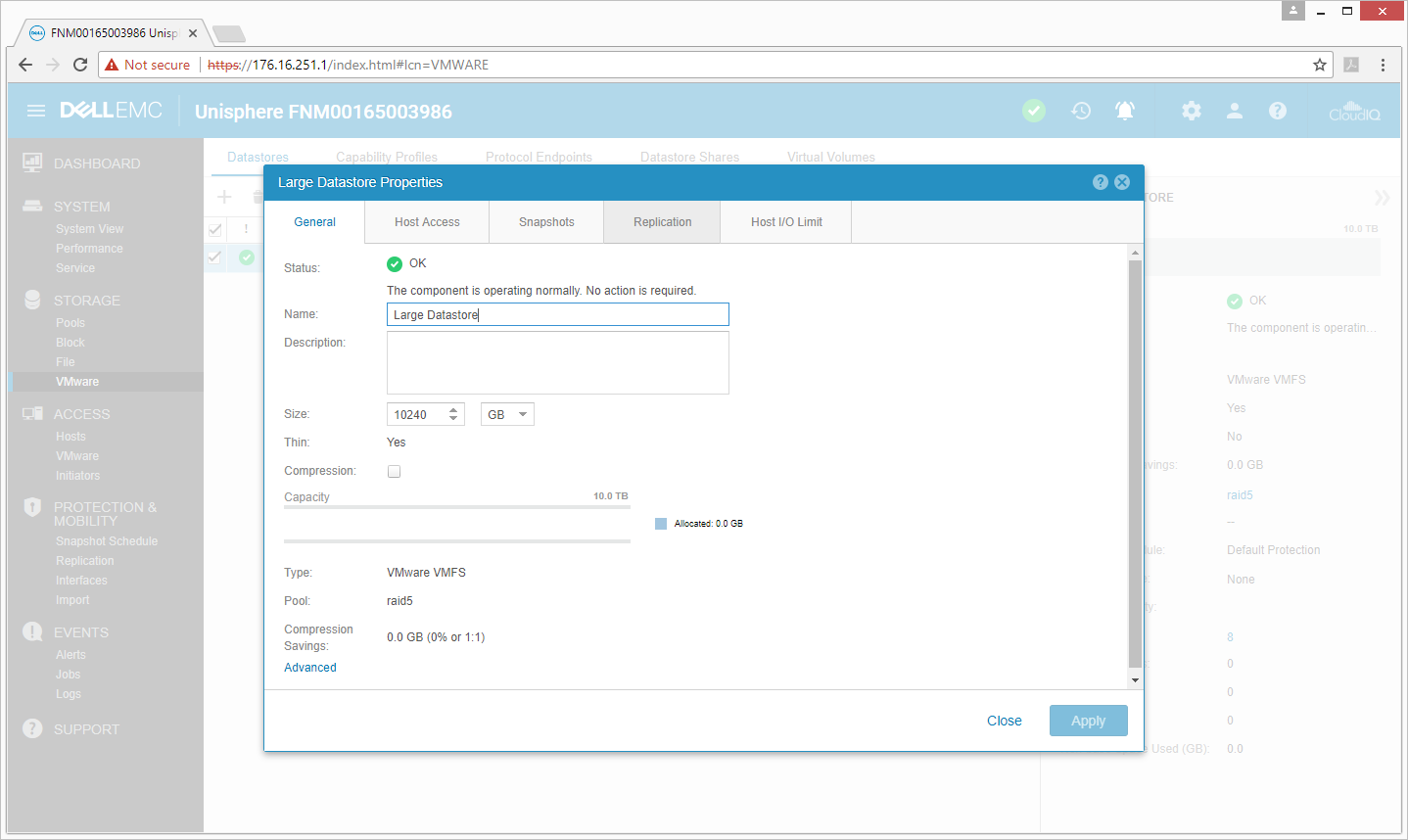The height and width of the screenshot is (840, 1408).
Task: Click the Not secure warning icon
Action: [x=112, y=65]
